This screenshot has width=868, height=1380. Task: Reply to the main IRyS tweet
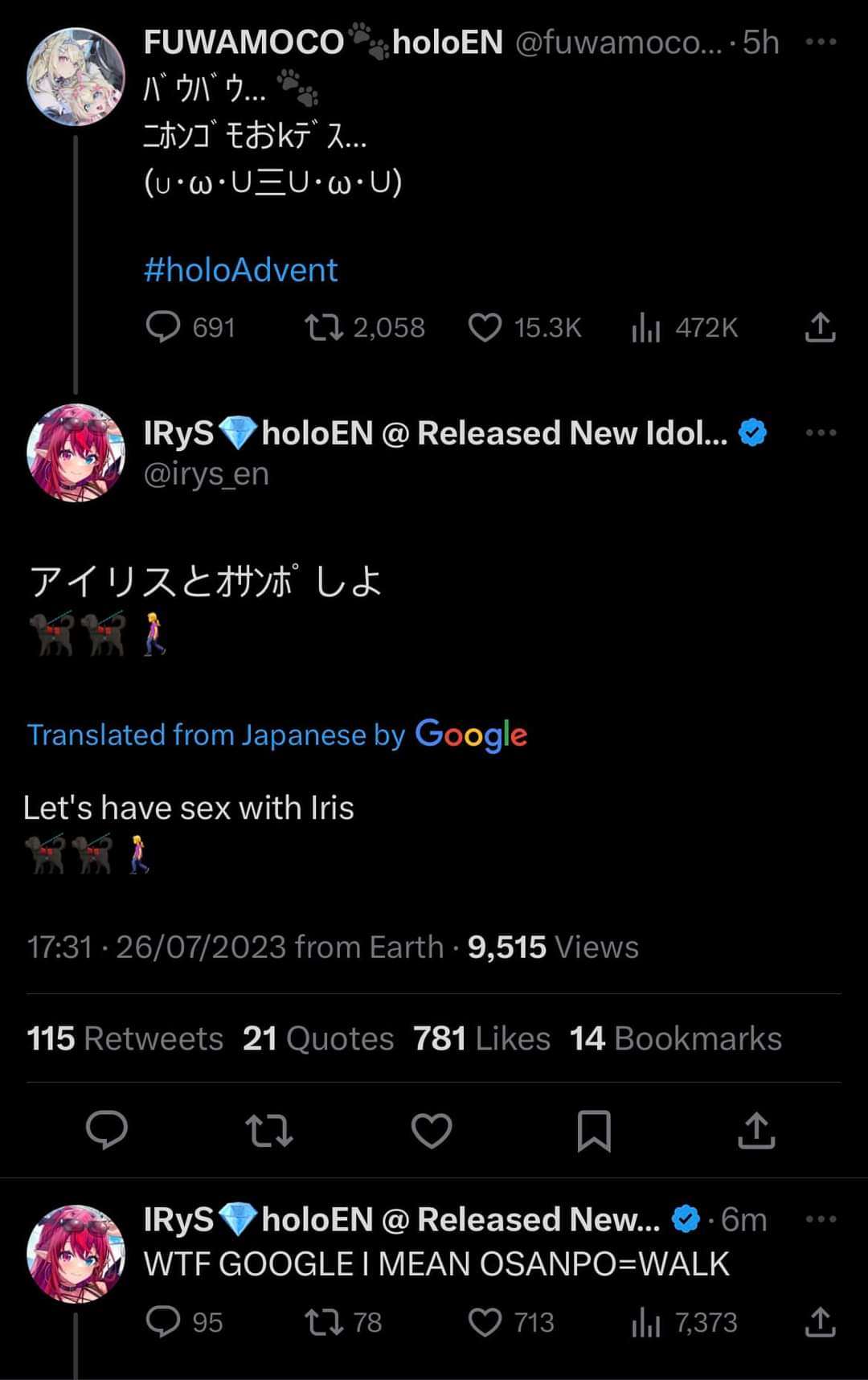pyautogui.click(x=107, y=1129)
